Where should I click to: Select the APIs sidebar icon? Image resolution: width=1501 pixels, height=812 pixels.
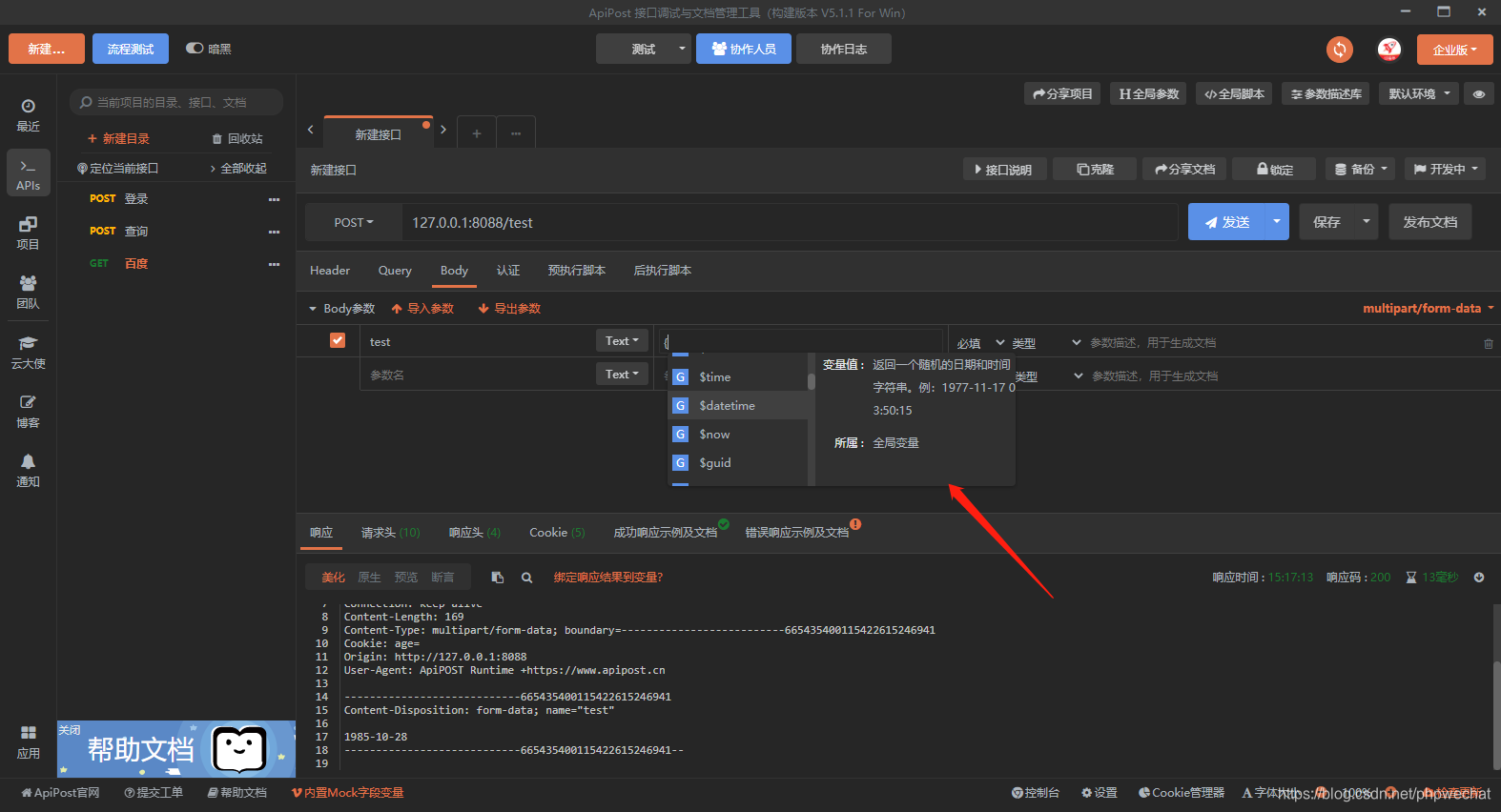click(28, 173)
